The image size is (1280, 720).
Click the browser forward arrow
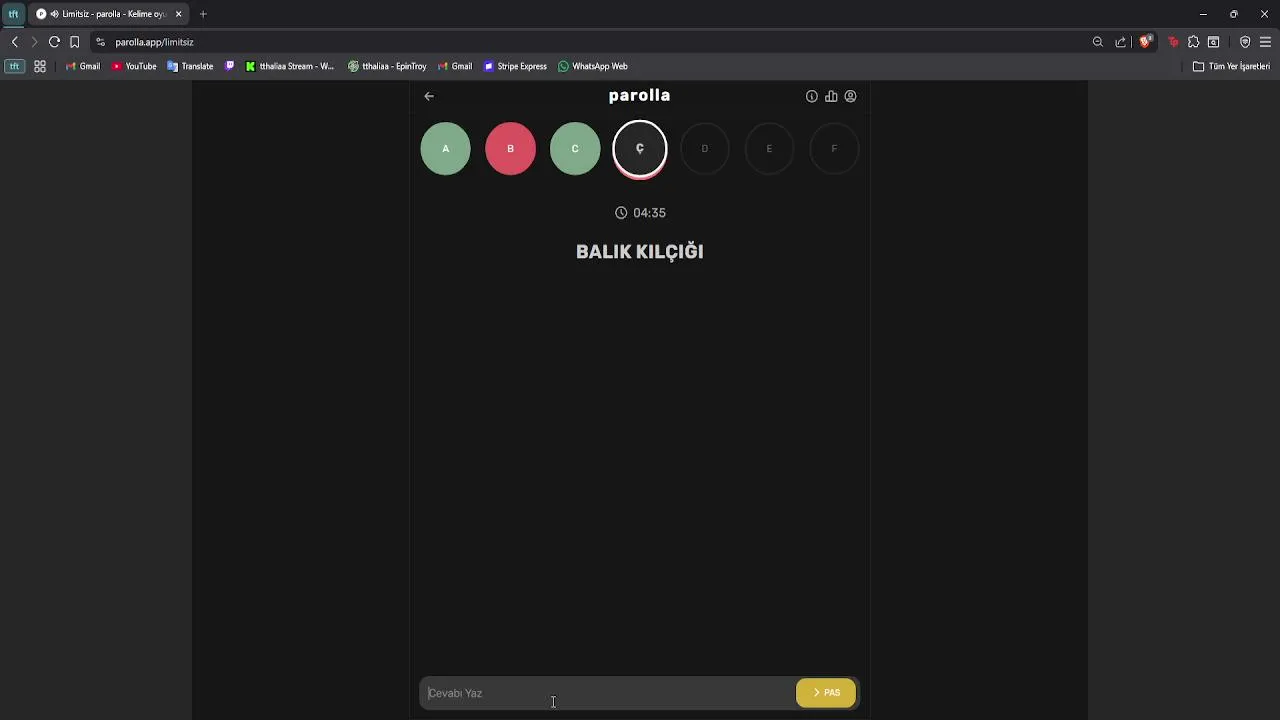[x=34, y=42]
